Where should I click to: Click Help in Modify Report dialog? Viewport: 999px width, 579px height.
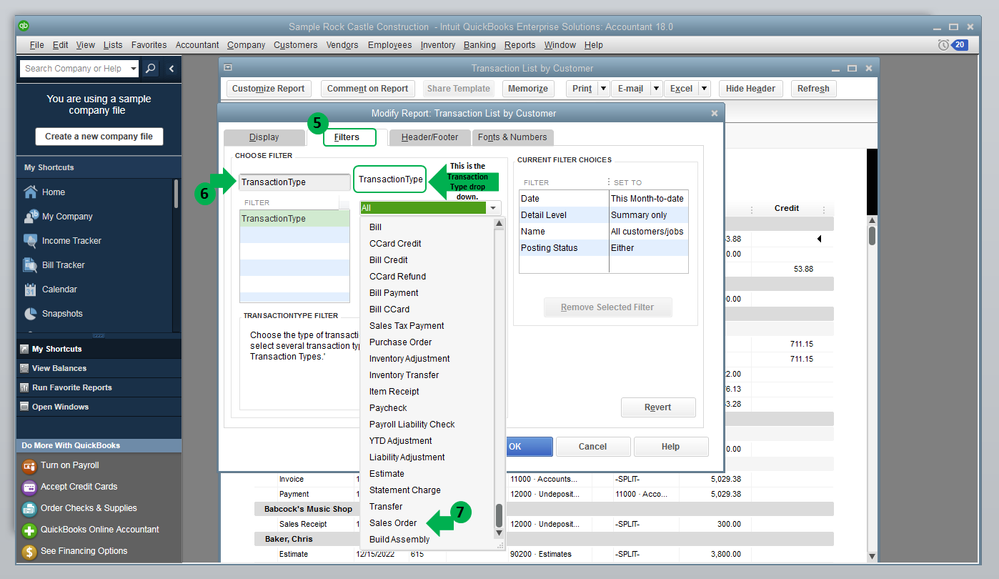click(670, 447)
